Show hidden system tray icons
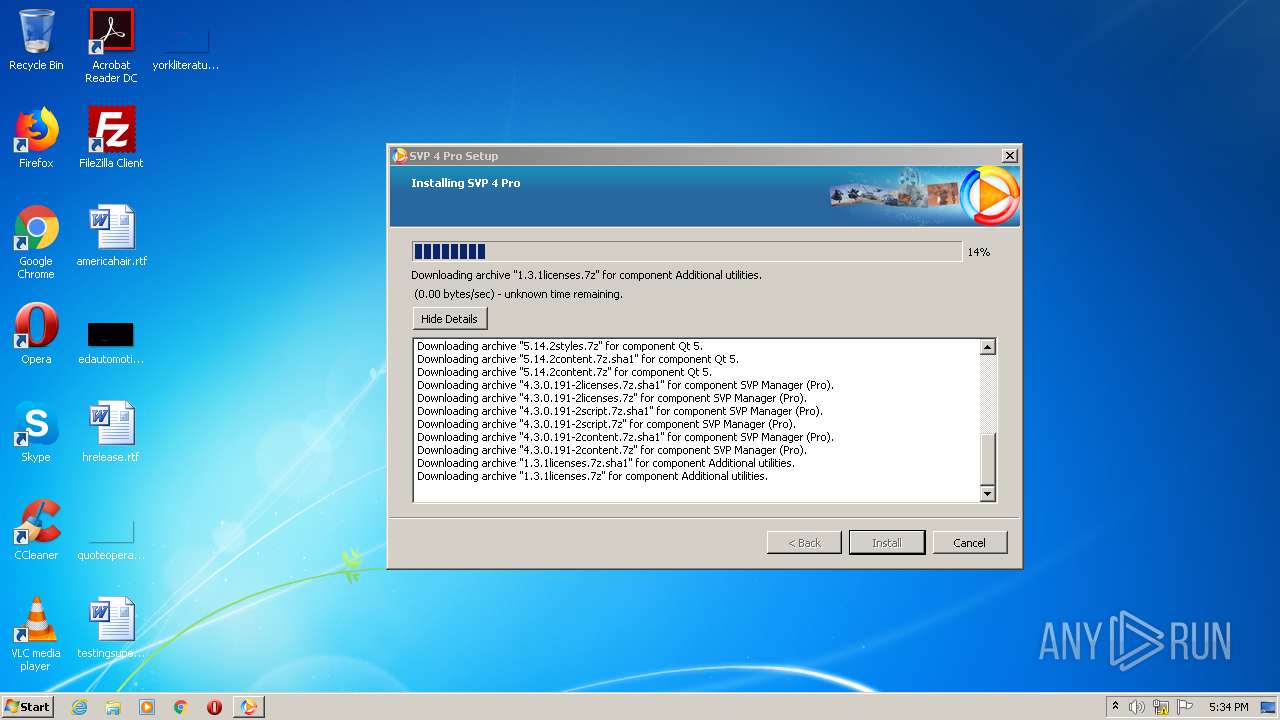Screen dimensions: 1280x720 tap(1115, 707)
